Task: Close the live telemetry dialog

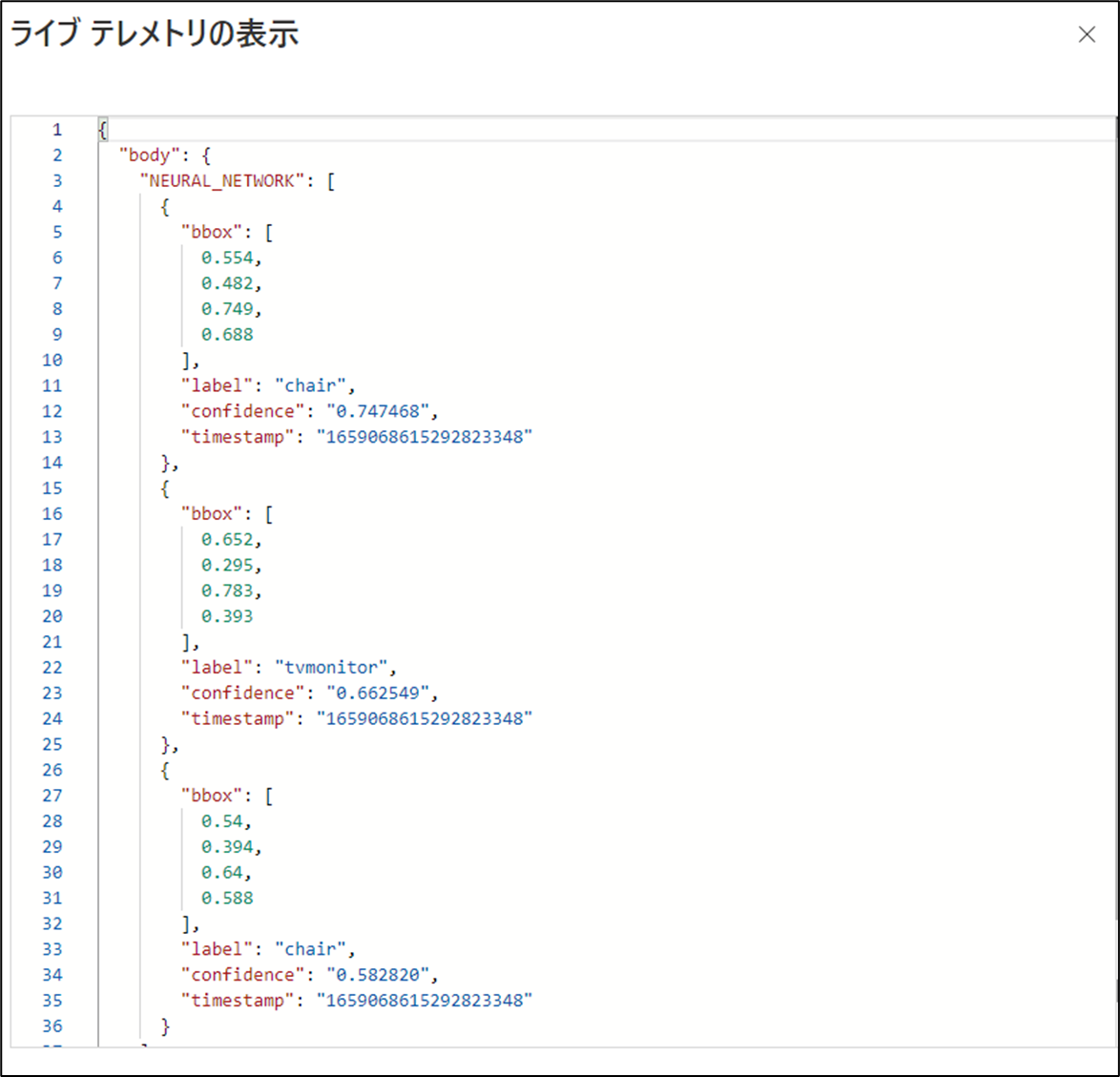Action: [1087, 34]
